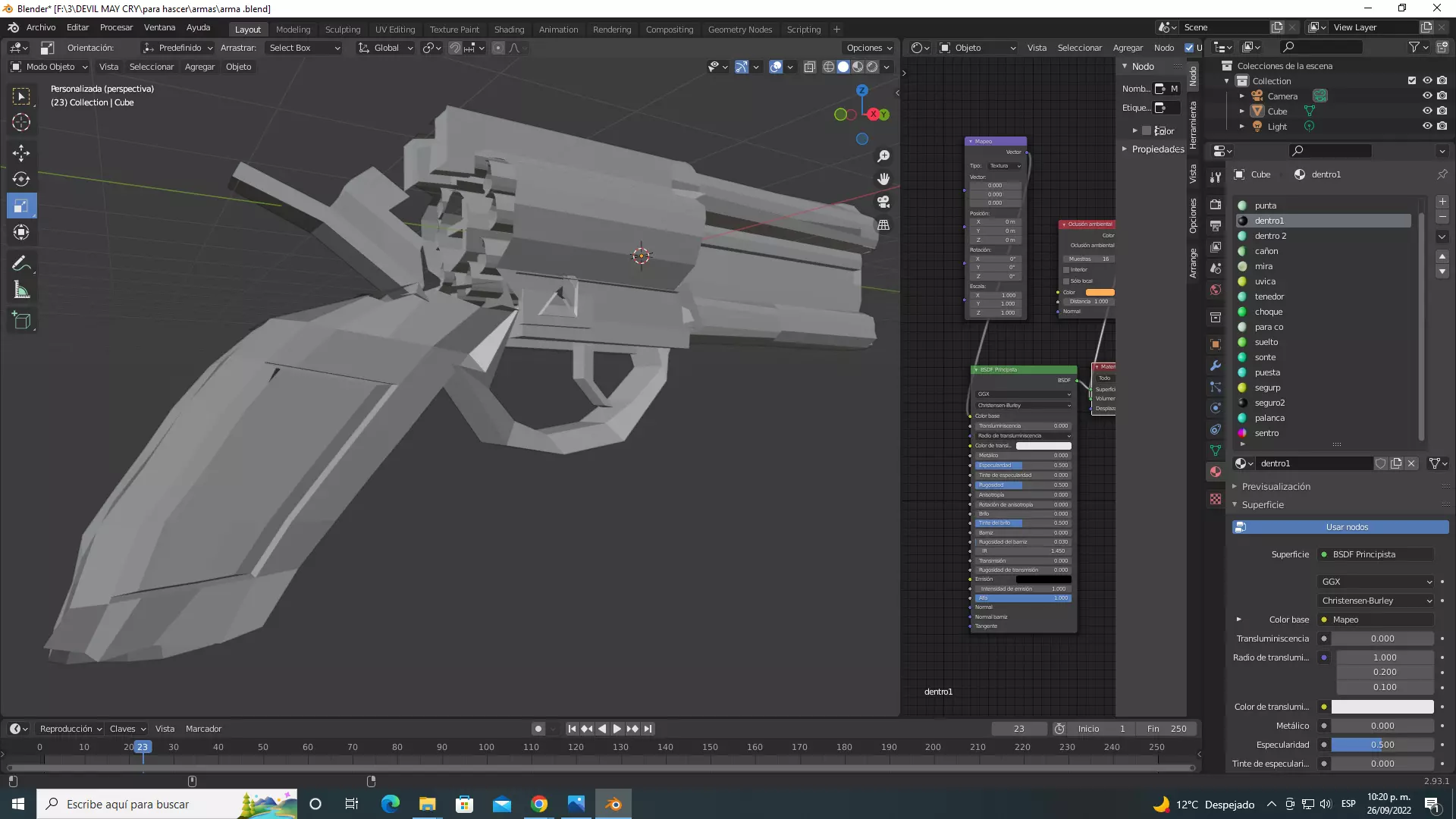Switch to the Shading workspace tab
1456x819 pixels.
tap(509, 30)
